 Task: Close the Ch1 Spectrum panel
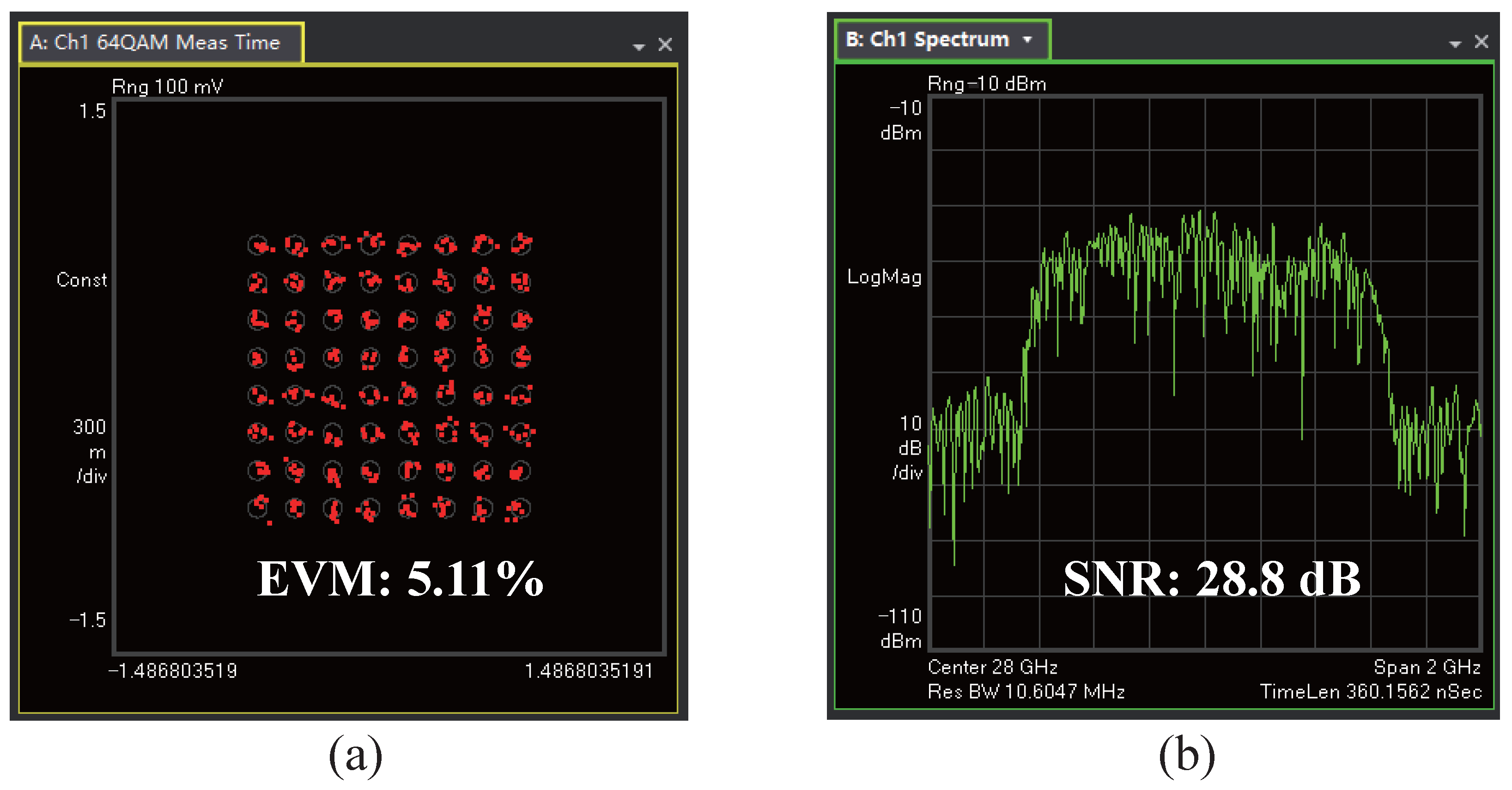(1481, 42)
